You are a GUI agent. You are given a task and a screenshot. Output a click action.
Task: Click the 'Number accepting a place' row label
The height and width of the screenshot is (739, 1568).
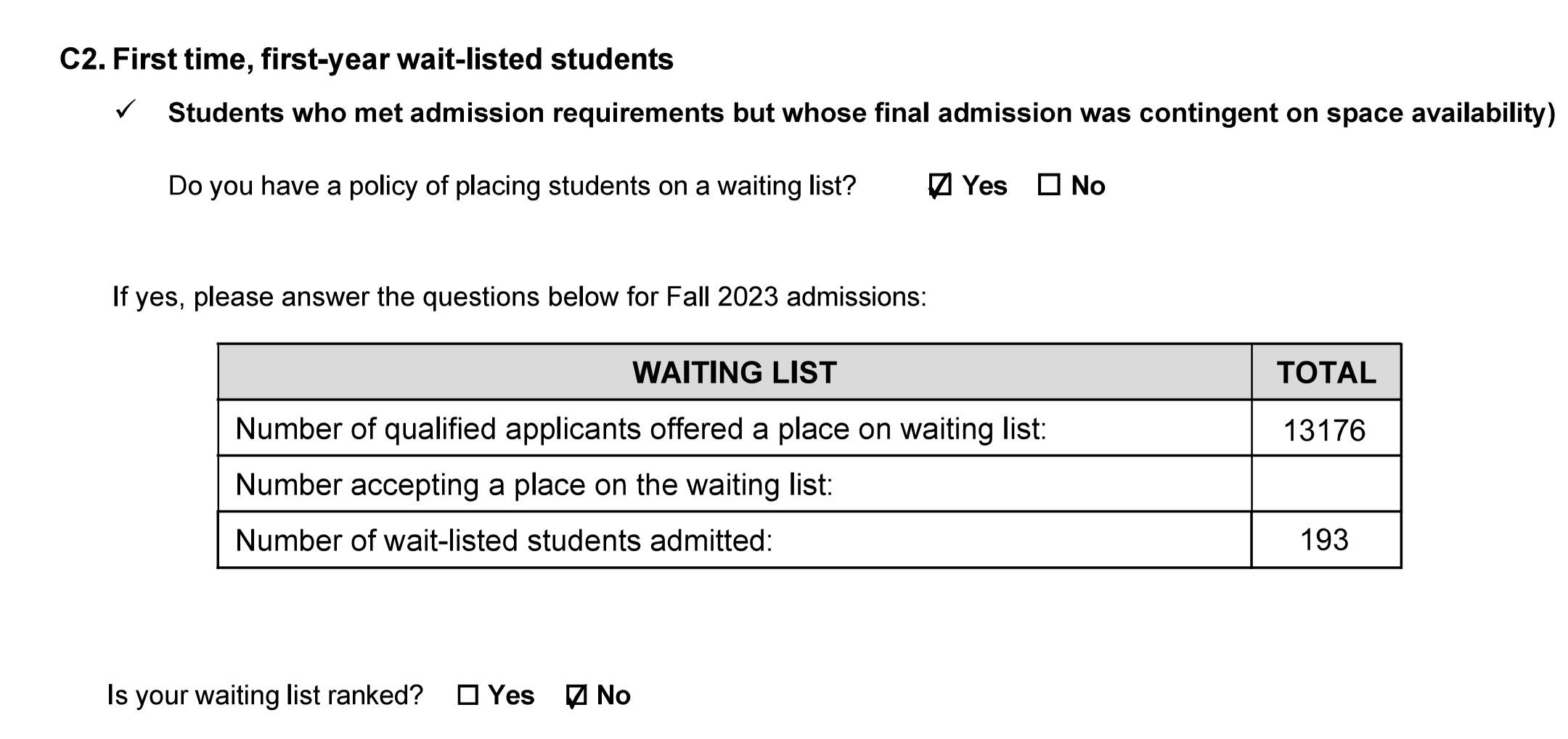tap(534, 484)
